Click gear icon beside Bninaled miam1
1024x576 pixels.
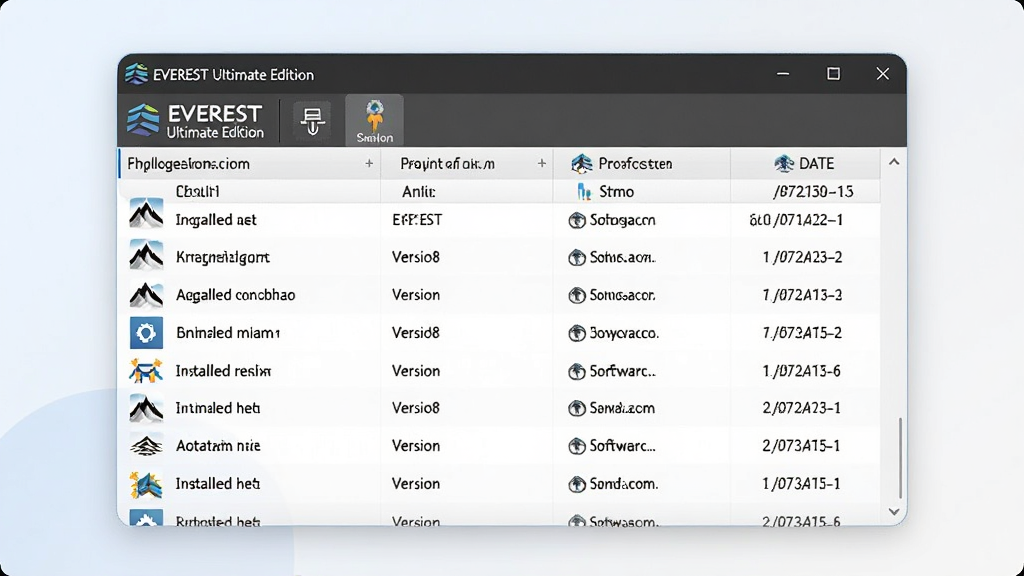click(146, 333)
